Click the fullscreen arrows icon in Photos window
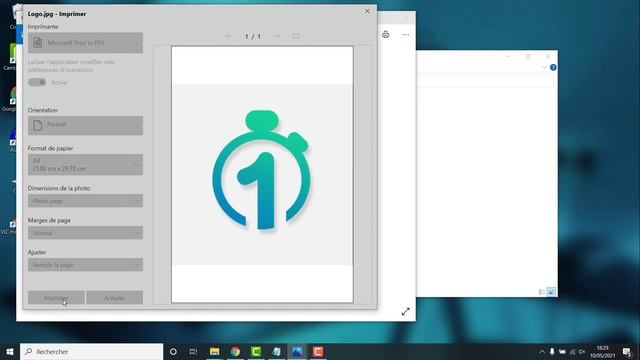This screenshot has width=640, height=360. (405, 311)
